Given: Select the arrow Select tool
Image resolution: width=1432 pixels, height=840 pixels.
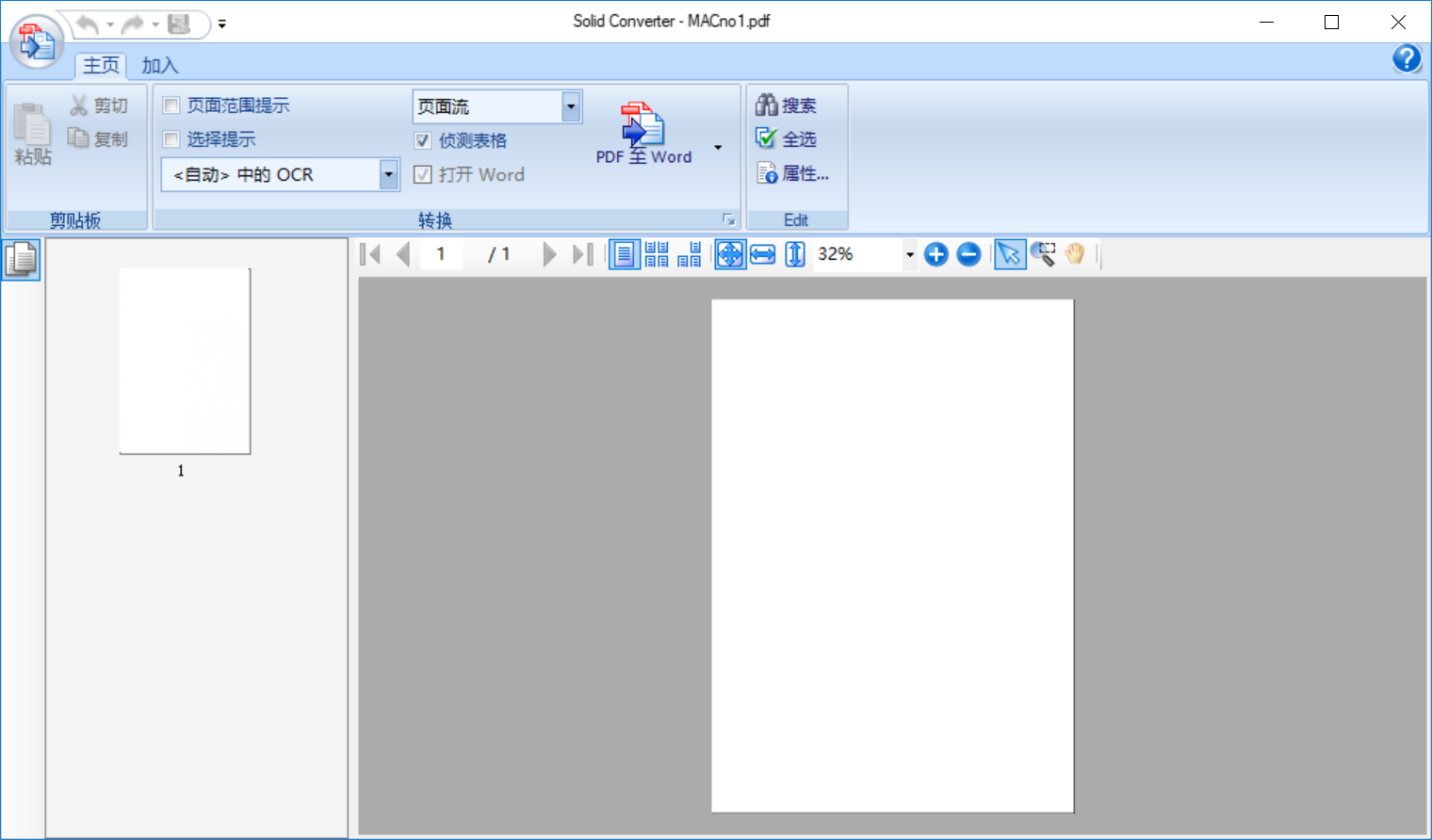Looking at the screenshot, I should pos(1009,254).
